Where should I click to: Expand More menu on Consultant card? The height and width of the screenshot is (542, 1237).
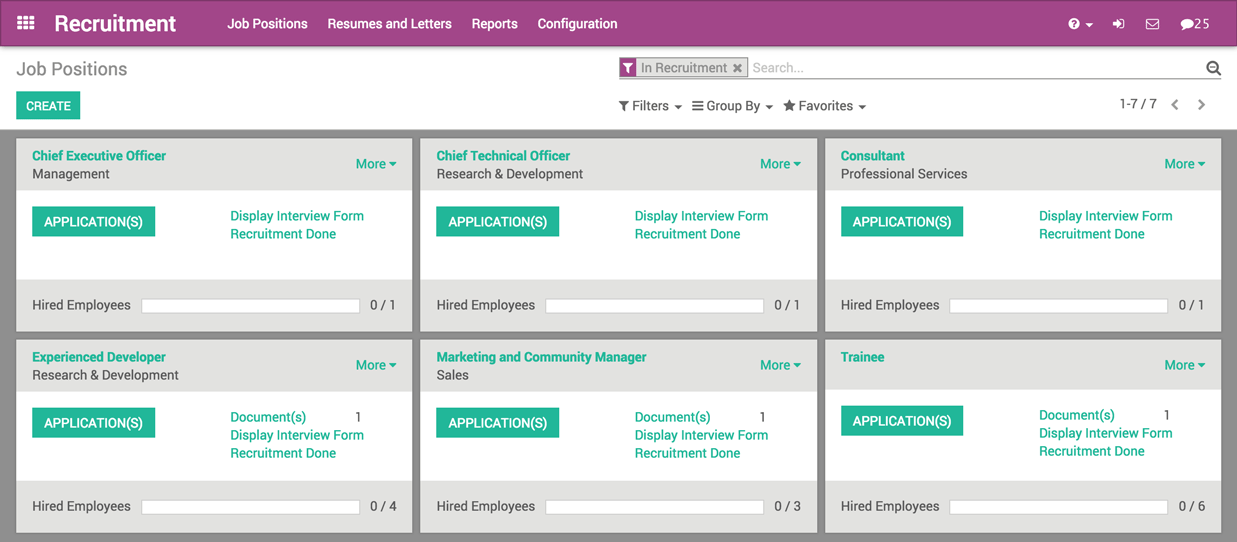(x=1184, y=164)
